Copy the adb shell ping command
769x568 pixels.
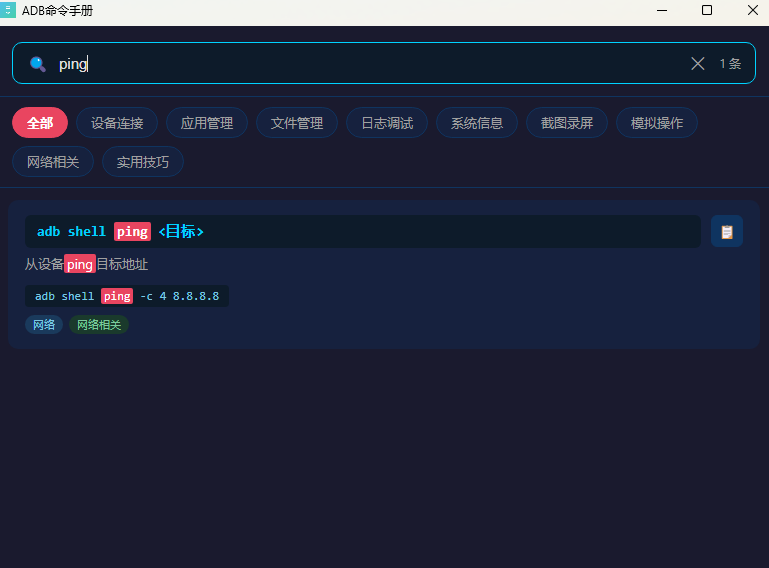[727, 231]
